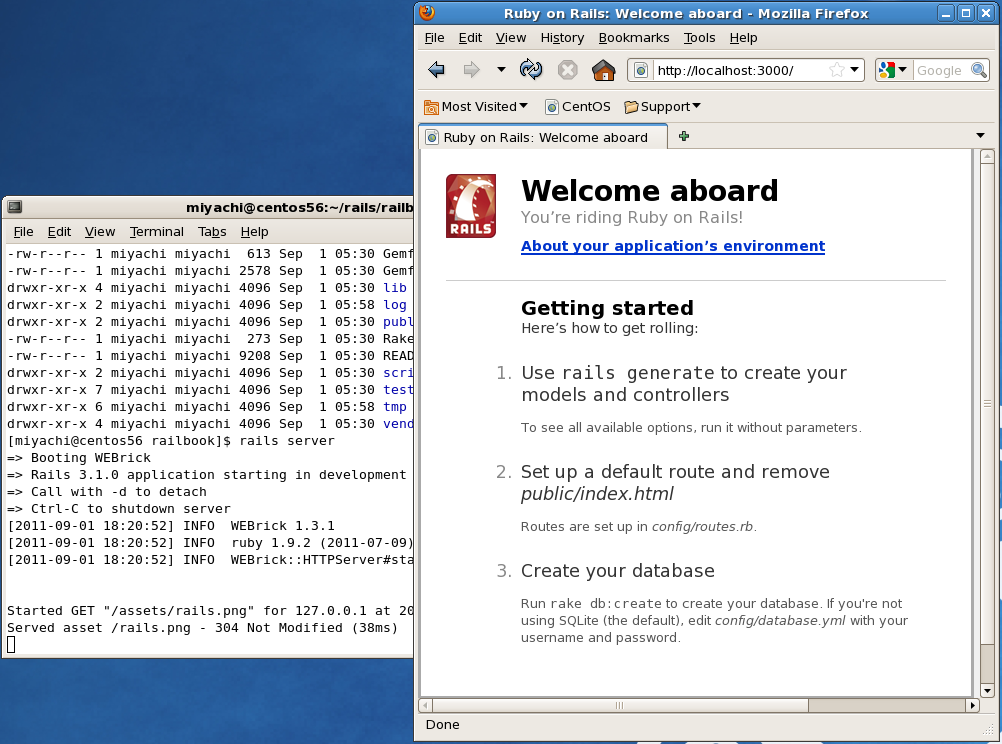Open a new tab with the plus icon

pos(684,136)
